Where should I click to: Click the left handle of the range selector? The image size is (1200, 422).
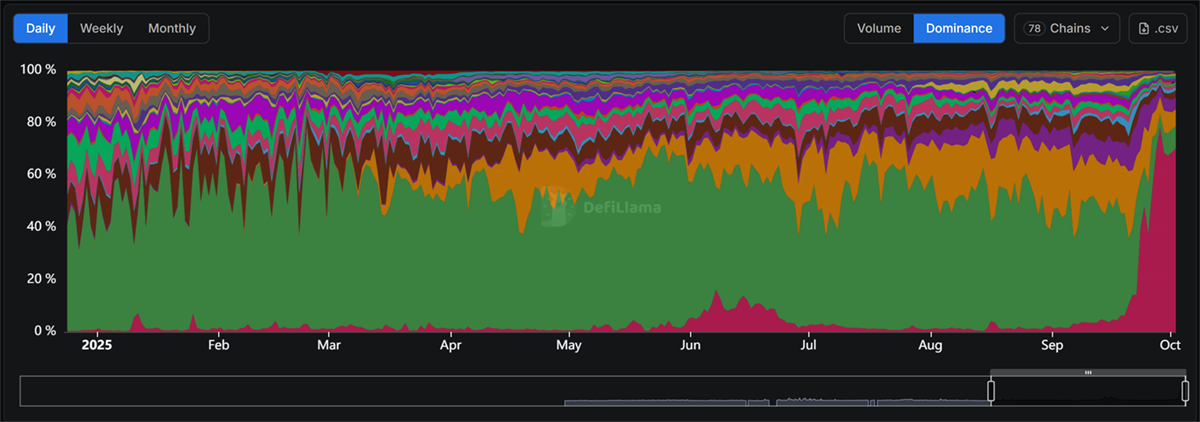(991, 391)
